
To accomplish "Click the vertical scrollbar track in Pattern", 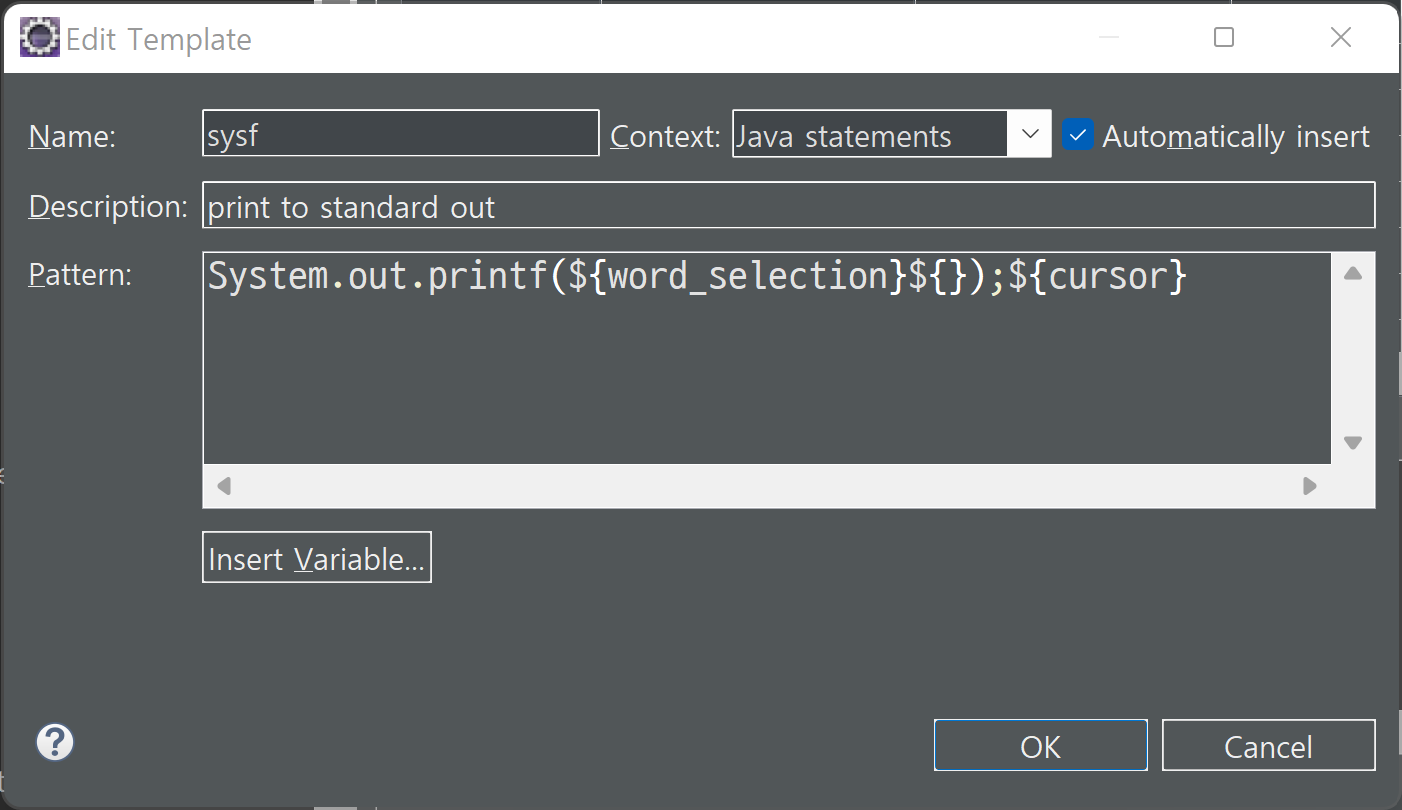I will 1353,358.
